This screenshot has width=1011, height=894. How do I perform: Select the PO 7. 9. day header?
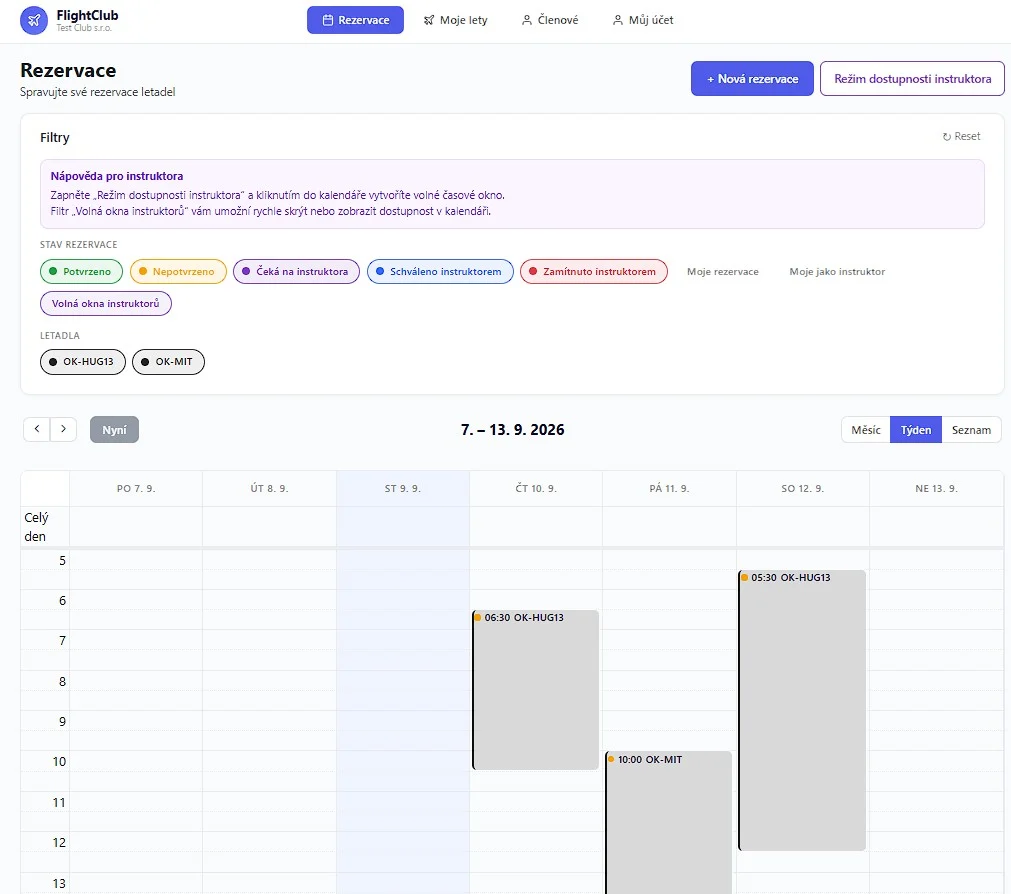point(136,489)
